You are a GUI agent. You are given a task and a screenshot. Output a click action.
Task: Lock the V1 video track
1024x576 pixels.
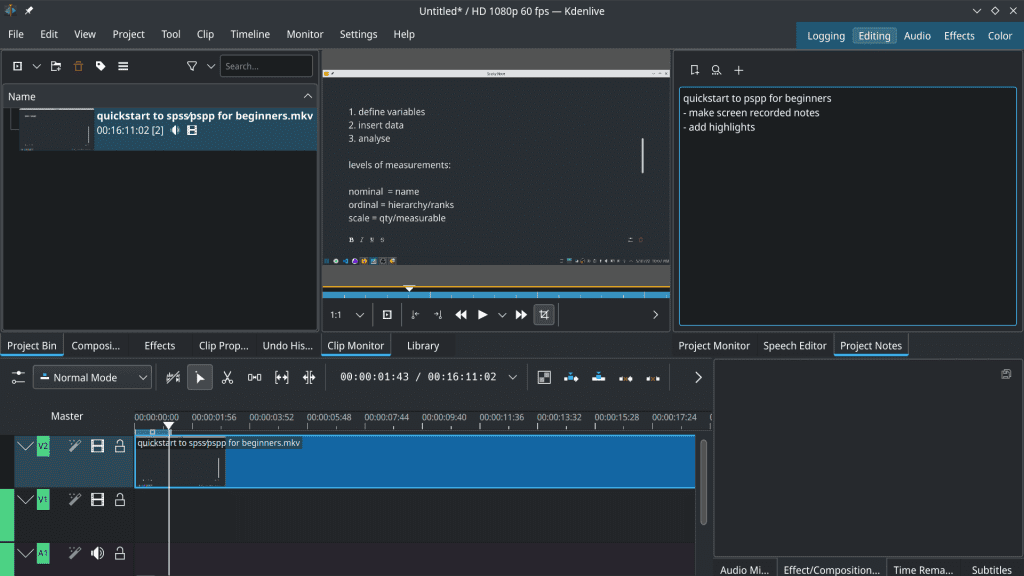(119, 499)
